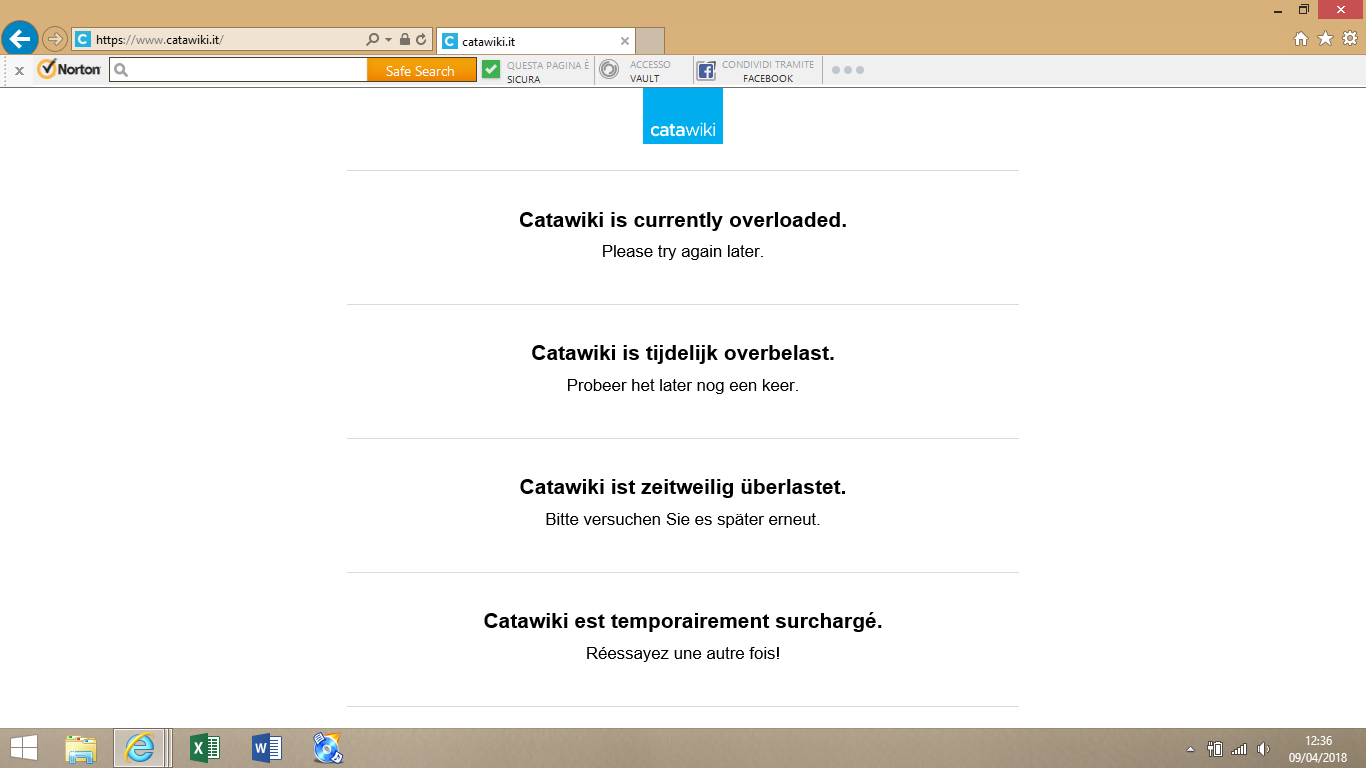Open browser Tools gear icon
Viewport: 1366px width, 768px height.
(1350, 39)
